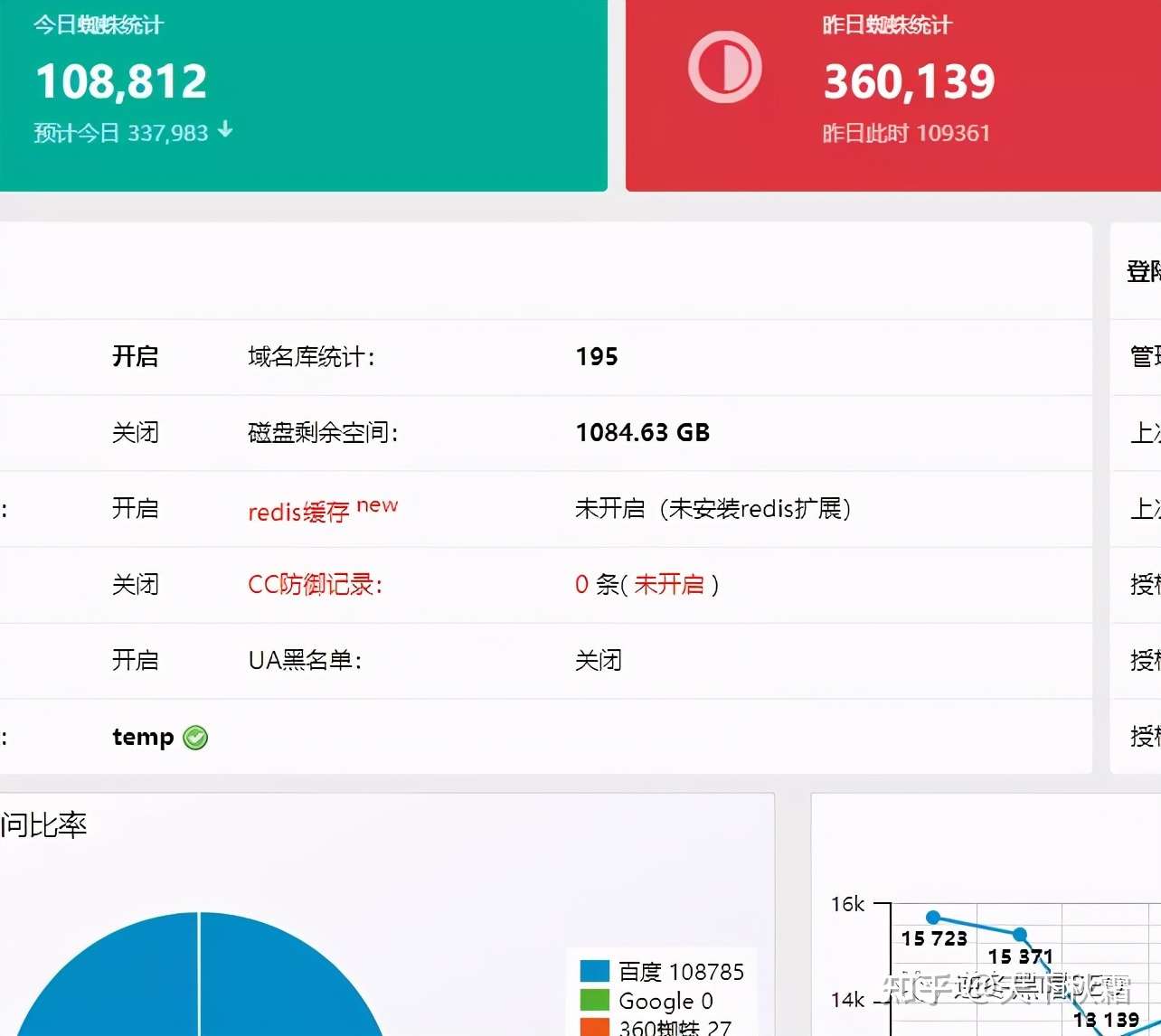Toggle 关闭 beside CC防御记录
This screenshot has width=1161, height=1036.
[x=135, y=584]
